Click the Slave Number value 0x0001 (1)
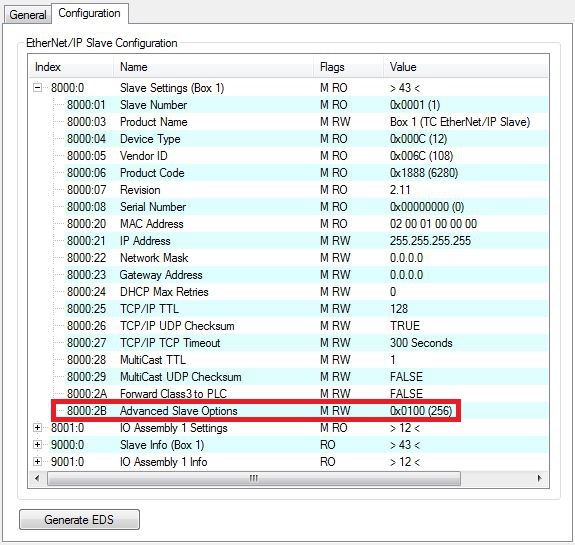The height and width of the screenshot is (545, 575). (x=415, y=105)
